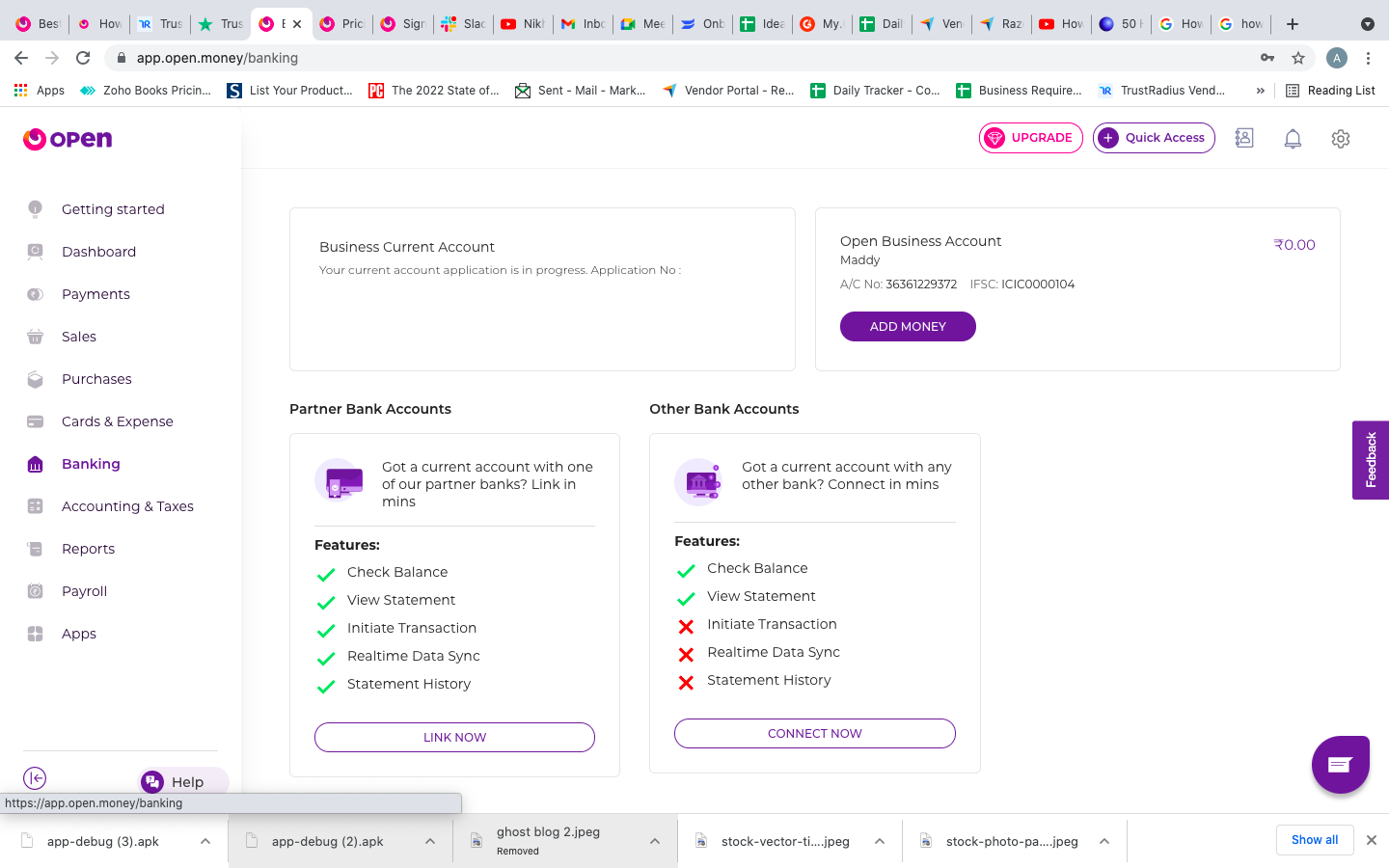Go to Payments in the sidebar
The height and width of the screenshot is (868, 1389).
95,294
